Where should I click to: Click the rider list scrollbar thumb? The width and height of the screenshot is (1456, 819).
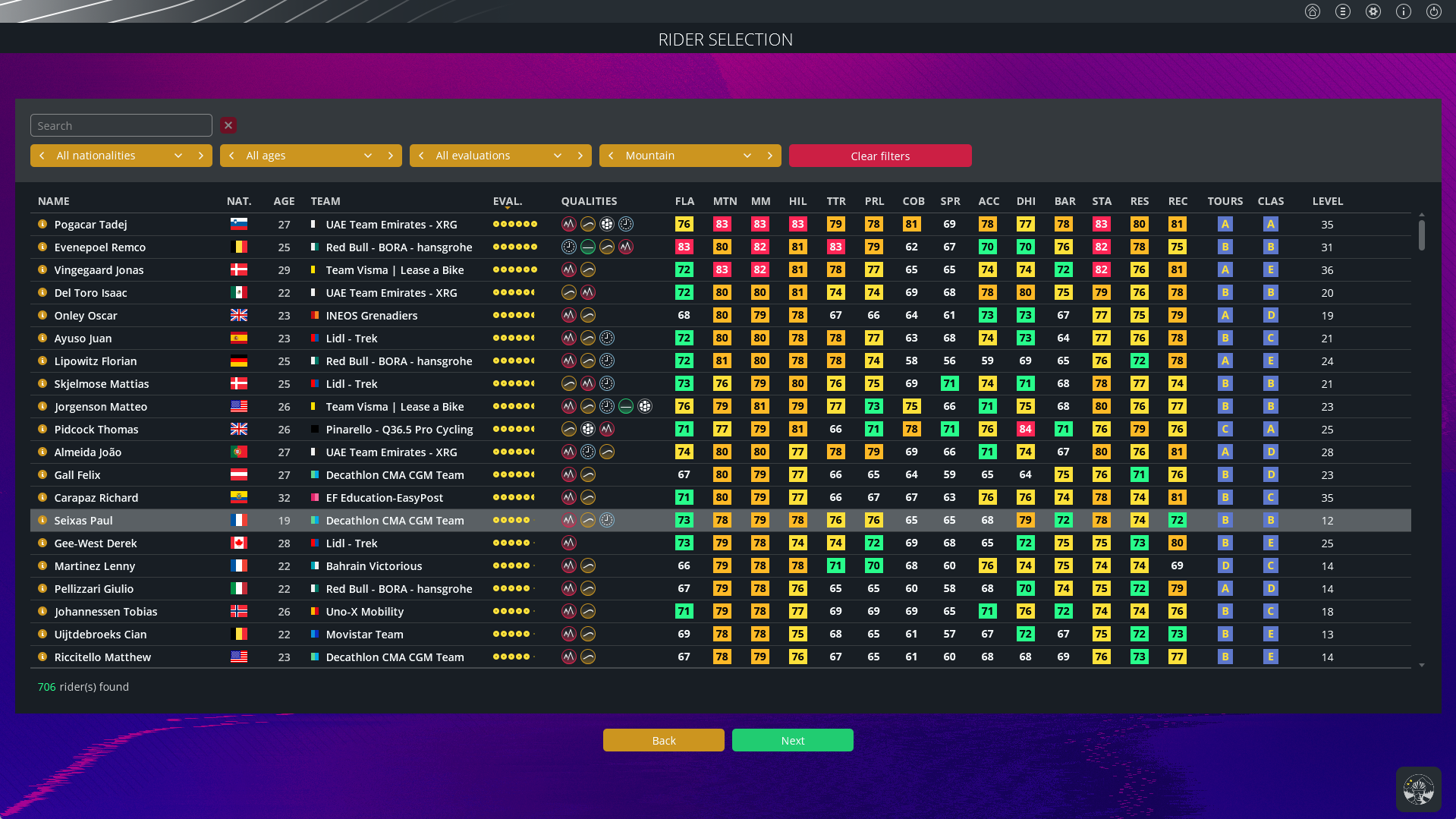click(x=1421, y=235)
